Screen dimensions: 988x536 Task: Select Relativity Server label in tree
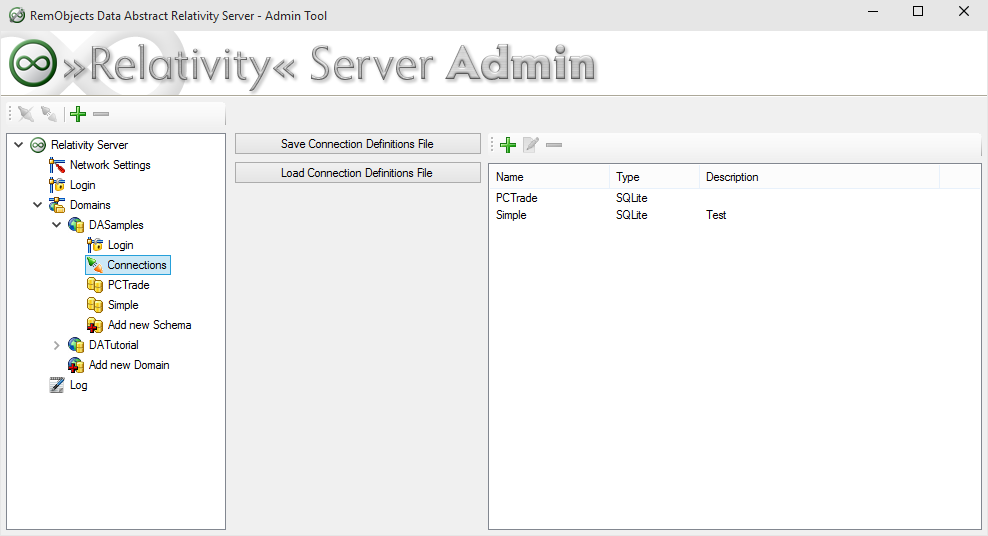click(89, 145)
